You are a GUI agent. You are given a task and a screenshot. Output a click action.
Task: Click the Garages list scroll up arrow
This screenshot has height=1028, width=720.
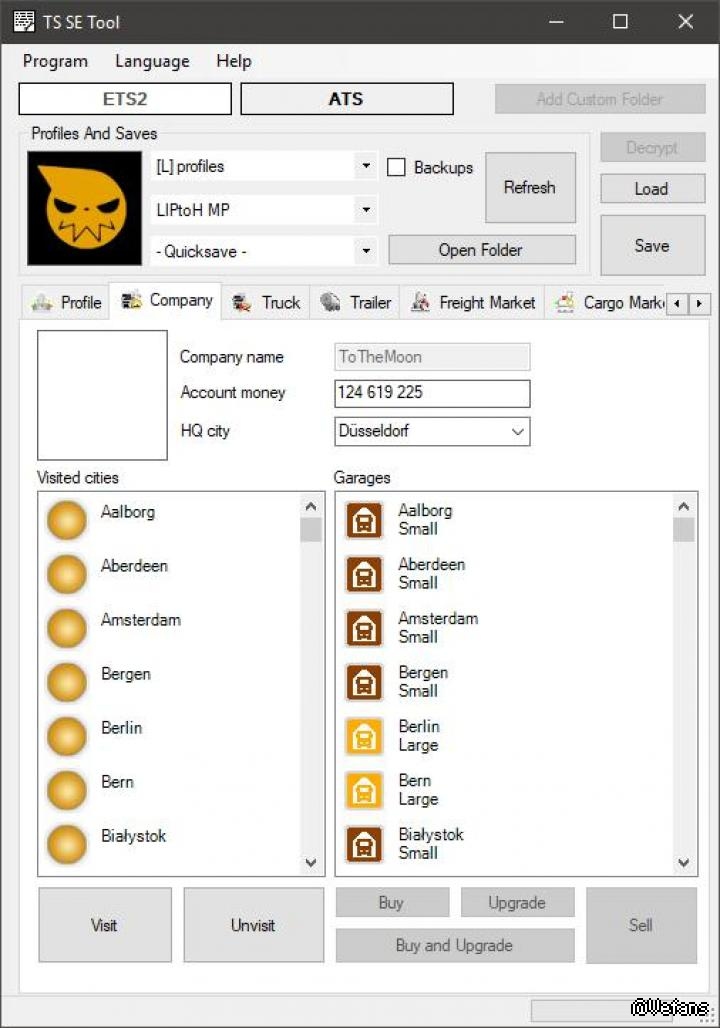coord(683,506)
